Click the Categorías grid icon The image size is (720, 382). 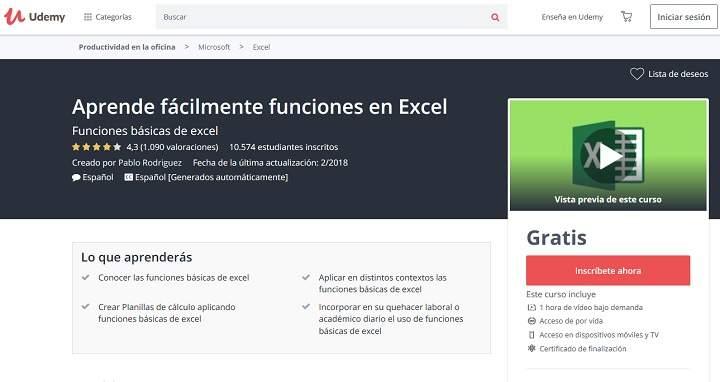click(88, 17)
